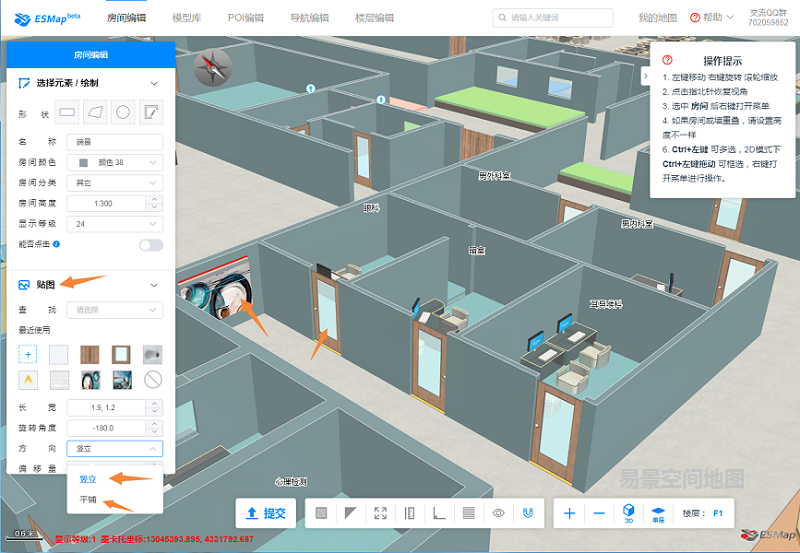Open the 查找 texture search dropdown
Viewport: 800px width, 553px height.
[x=115, y=310]
